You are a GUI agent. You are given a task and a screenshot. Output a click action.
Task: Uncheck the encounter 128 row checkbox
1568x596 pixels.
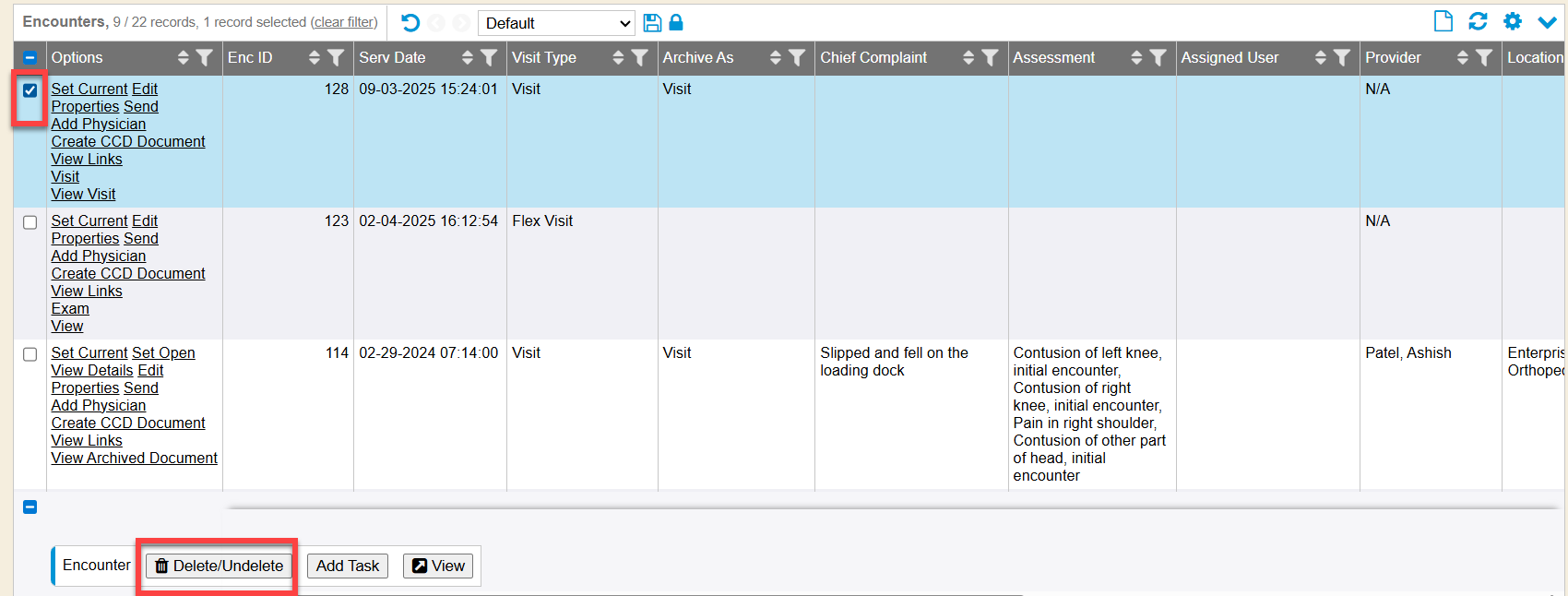[x=30, y=90]
